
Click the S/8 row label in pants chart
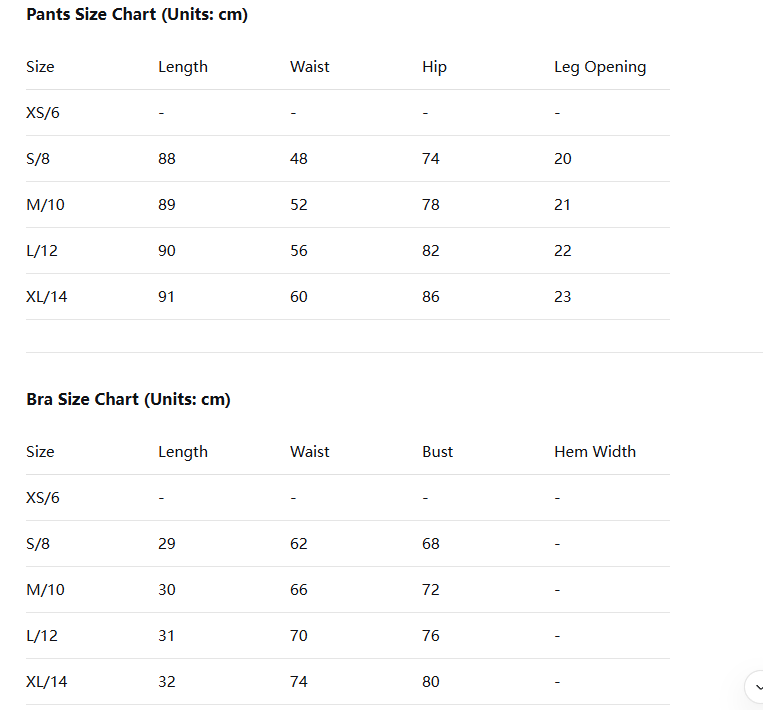click(38, 159)
